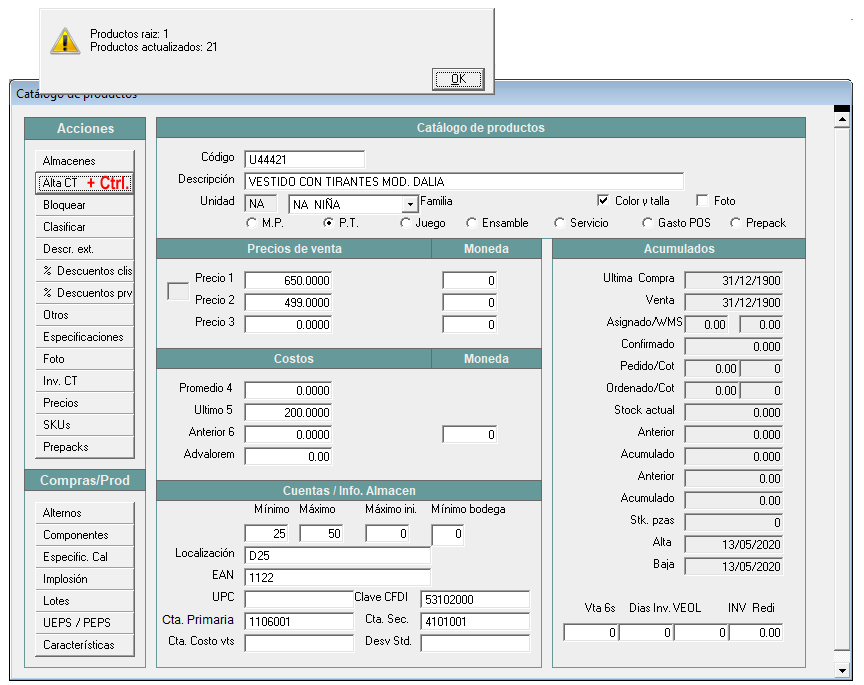The height and width of the screenshot is (685, 864).
Task: Open the Clasificar action
Action: pos(85,227)
